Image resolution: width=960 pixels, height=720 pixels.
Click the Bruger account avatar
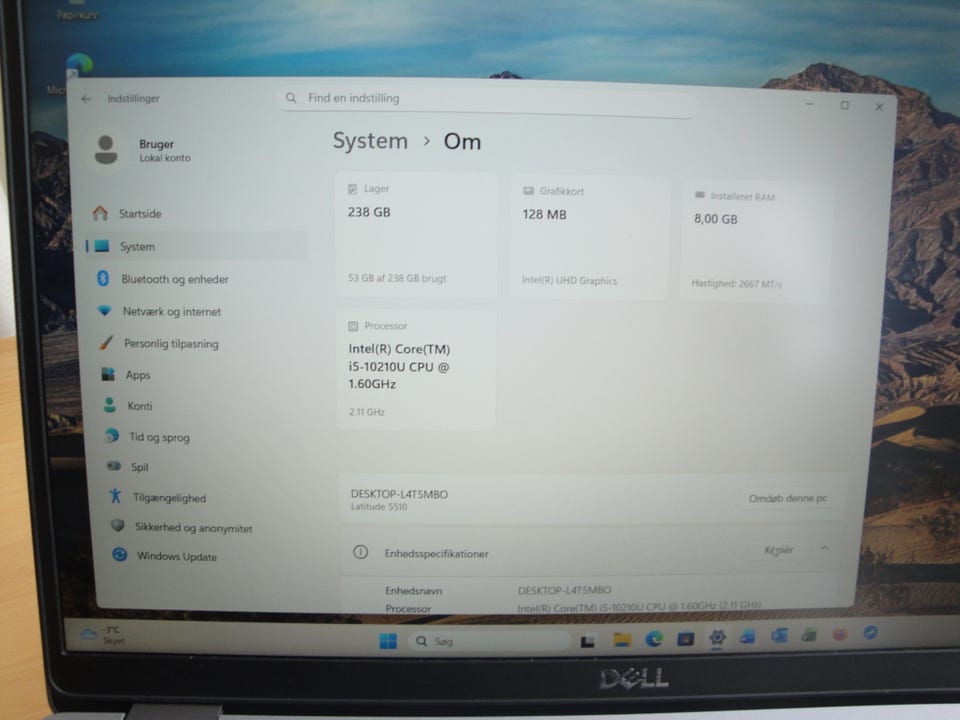pyautogui.click(x=106, y=150)
